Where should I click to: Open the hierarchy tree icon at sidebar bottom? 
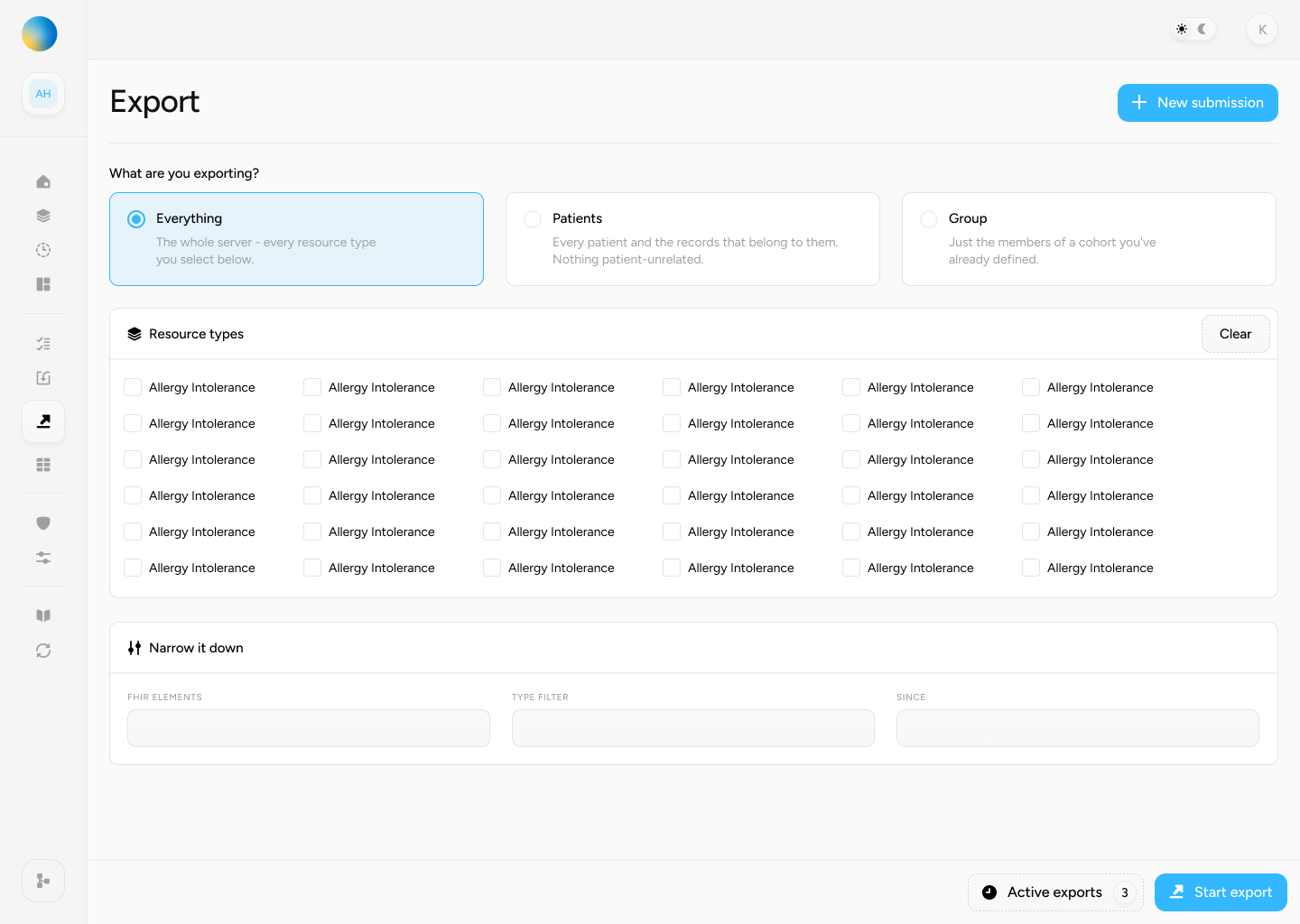(x=43, y=881)
